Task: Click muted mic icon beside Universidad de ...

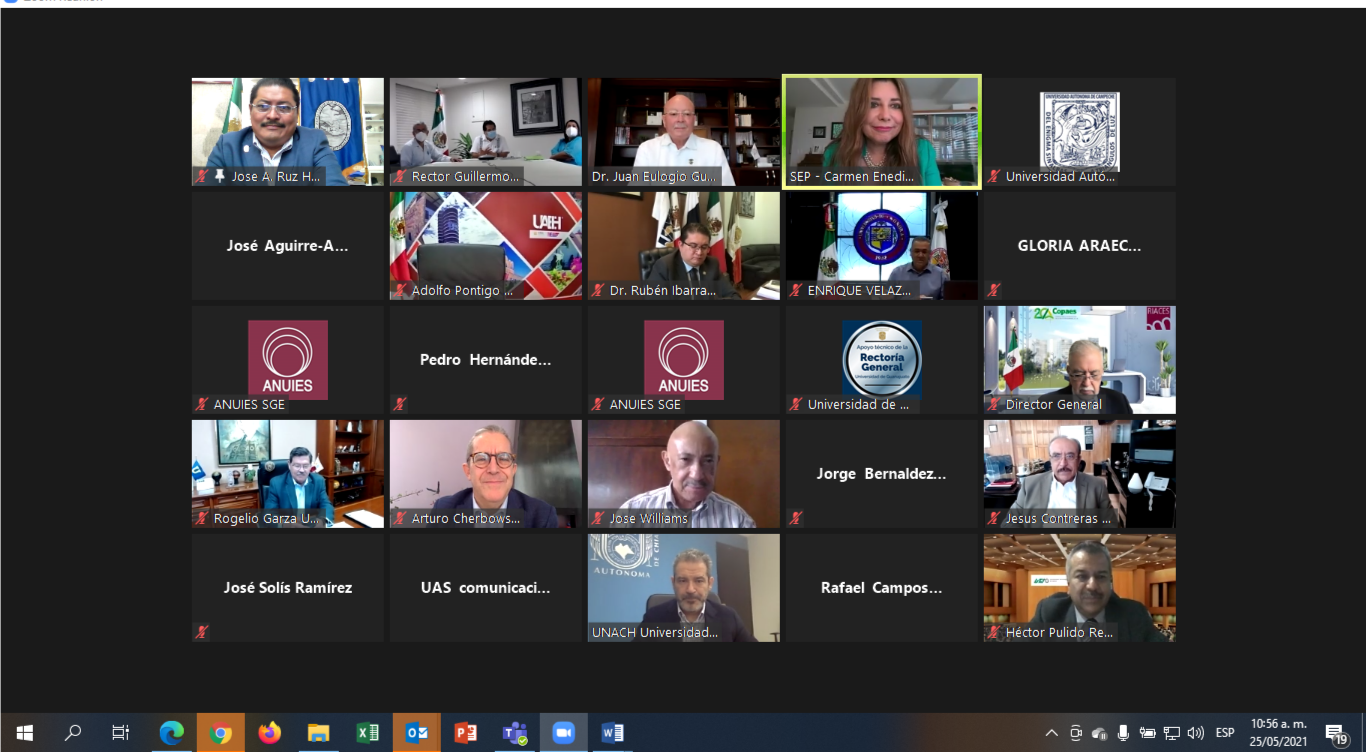Action: (x=796, y=404)
